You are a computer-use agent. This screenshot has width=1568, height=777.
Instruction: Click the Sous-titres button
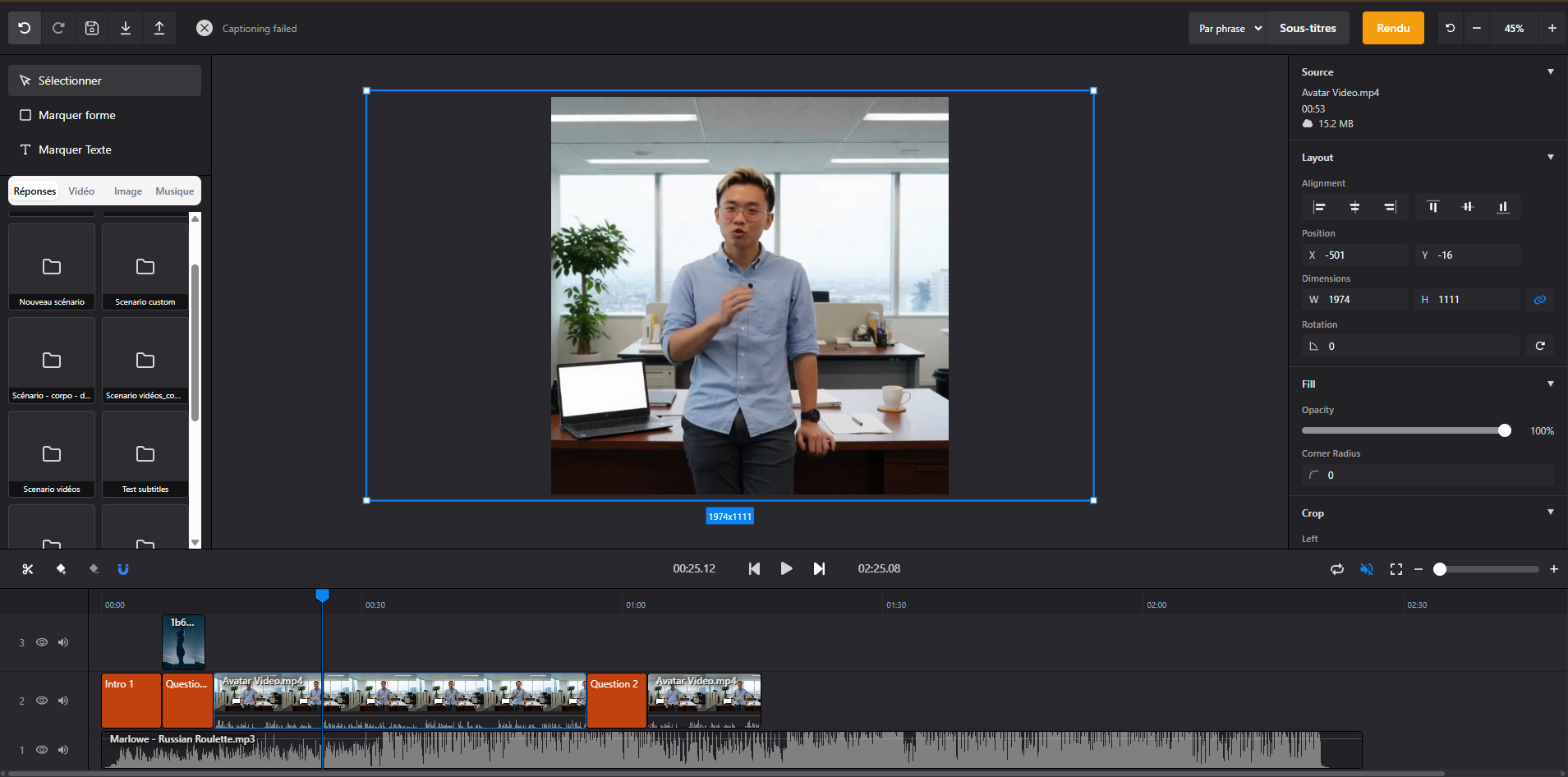tap(1308, 28)
